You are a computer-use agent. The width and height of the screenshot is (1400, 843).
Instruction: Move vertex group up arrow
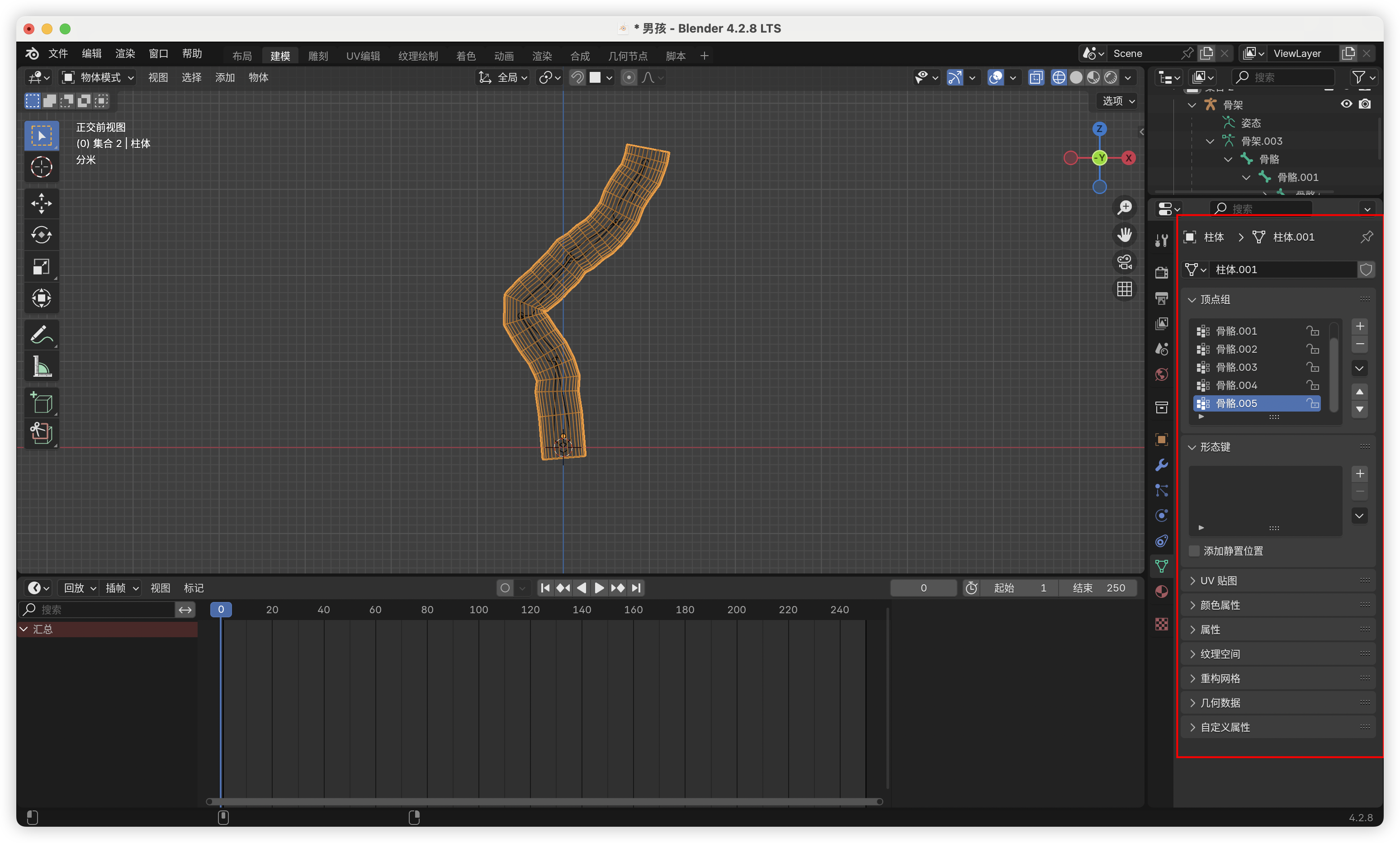coord(1360,391)
